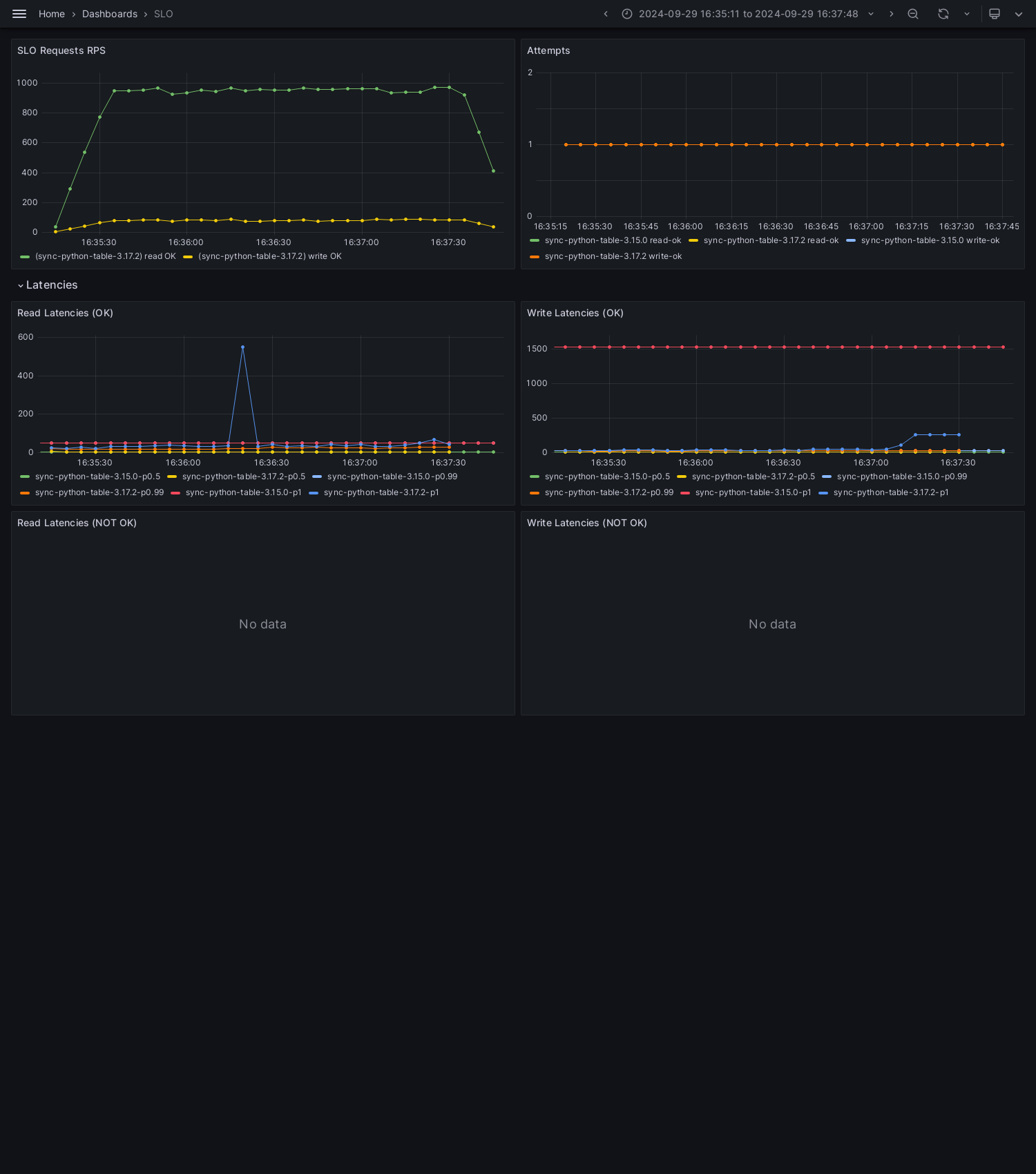Open Attempts panel title menu

(x=548, y=50)
